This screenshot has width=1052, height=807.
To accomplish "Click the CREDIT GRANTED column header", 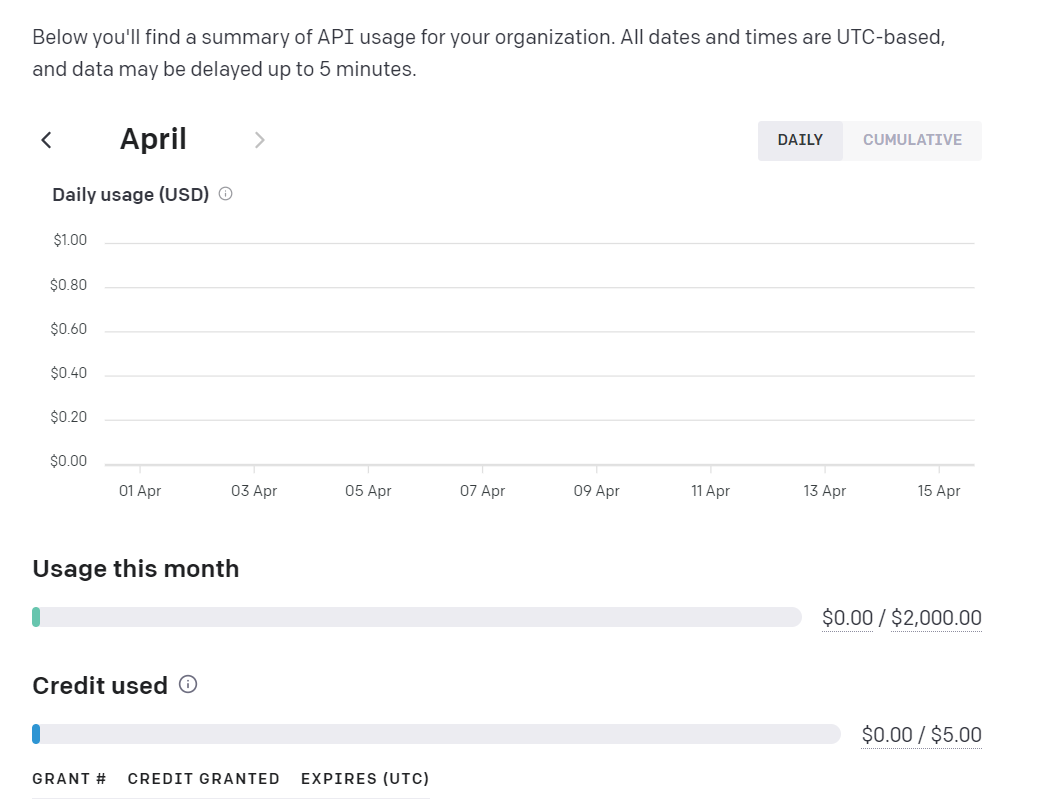I will [204, 779].
